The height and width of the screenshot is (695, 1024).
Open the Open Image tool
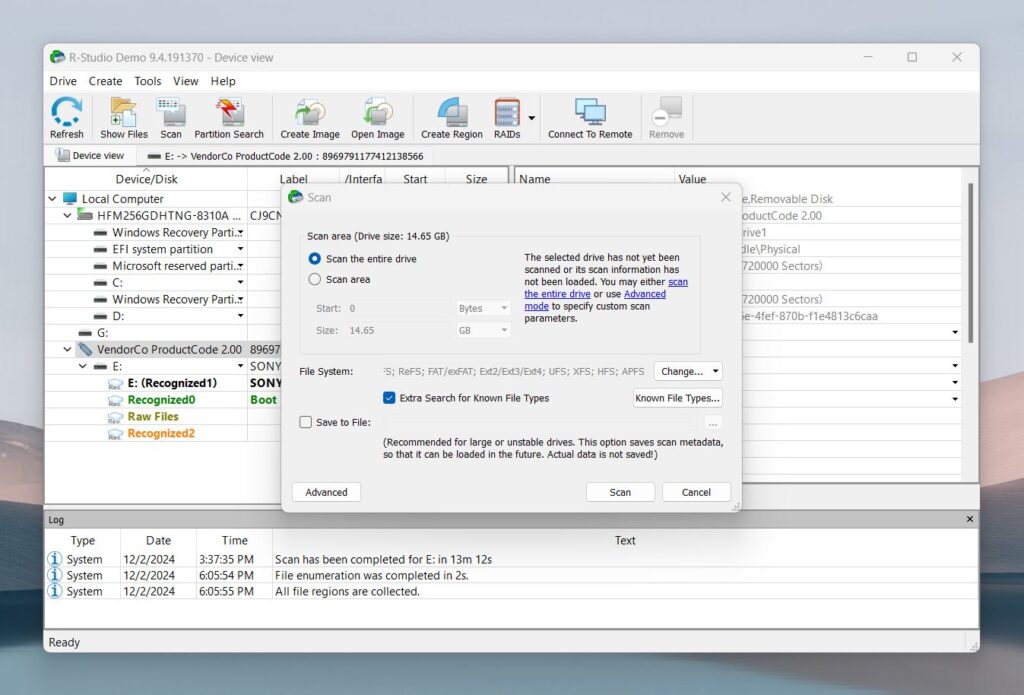(x=377, y=116)
